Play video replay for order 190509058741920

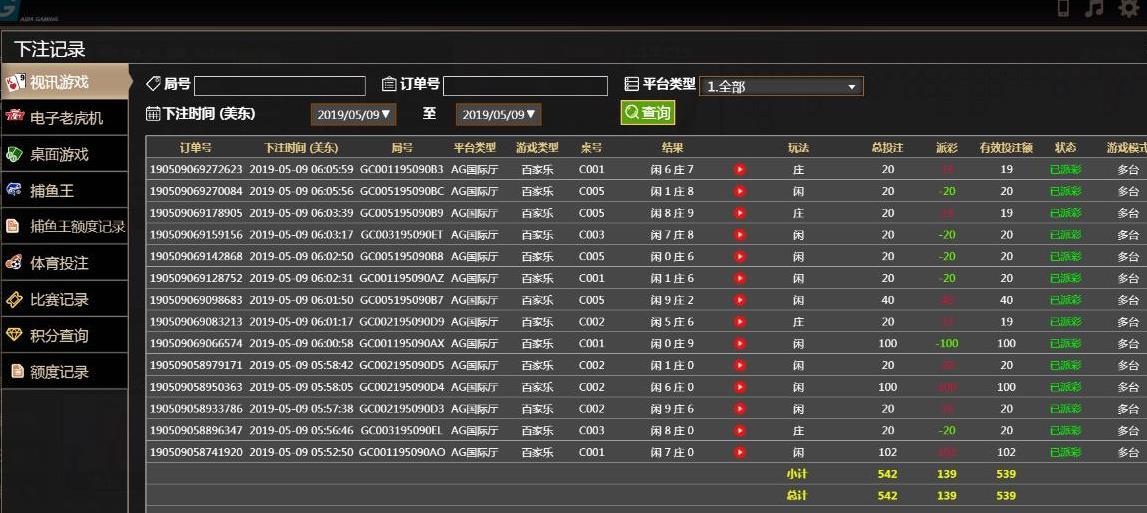pyautogui.click(x=740, y=452)
